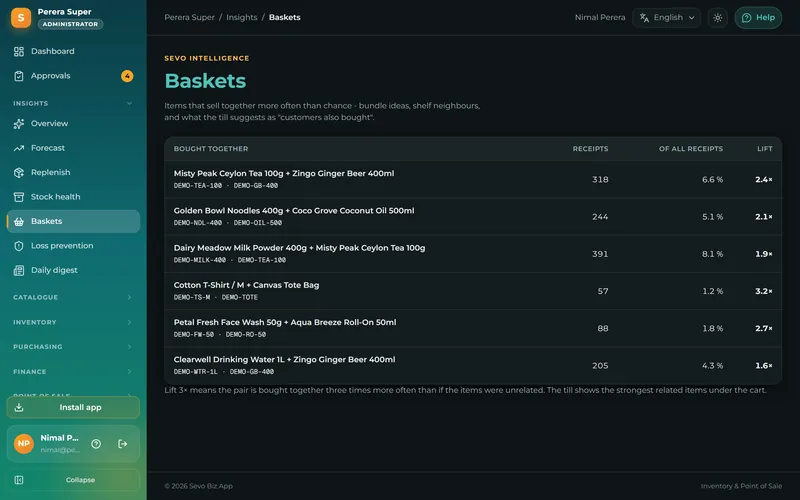This screenshot has height=500, width=800.
Task: Click the Of All Receipts column header
Action: [691, 149]
